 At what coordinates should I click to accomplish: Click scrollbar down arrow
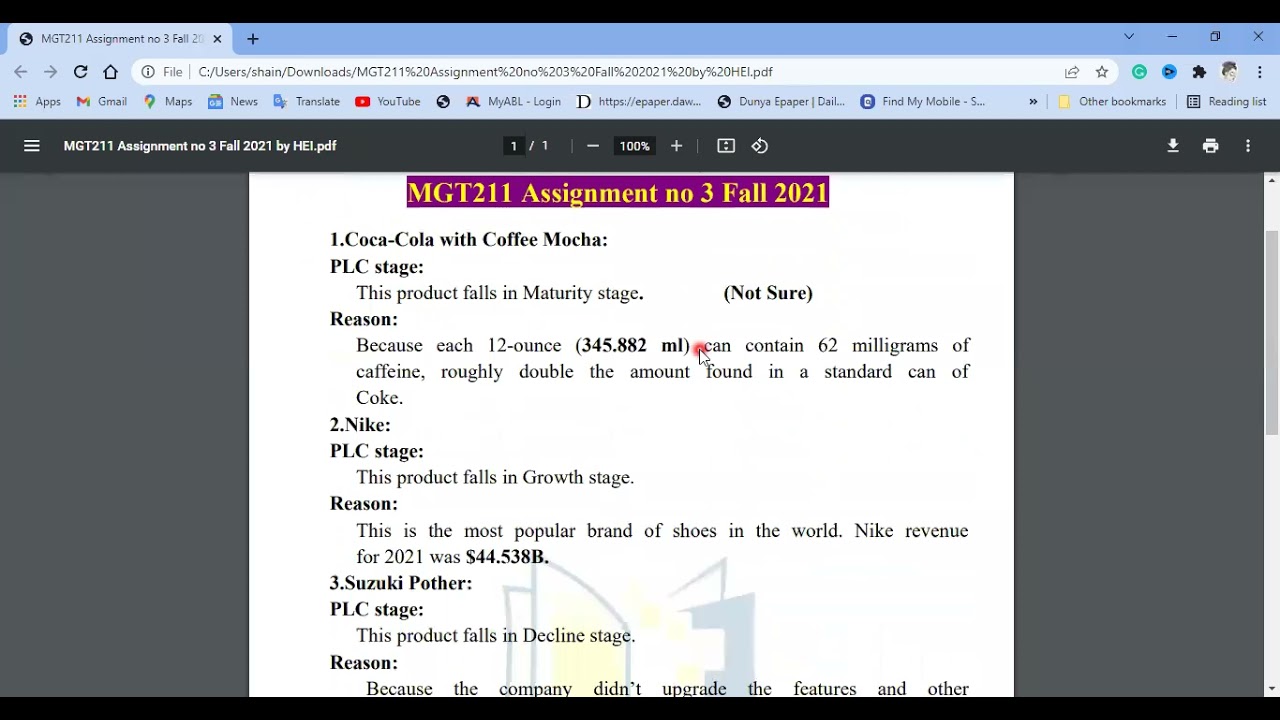pyautogui.click(x=1271, y=689)
